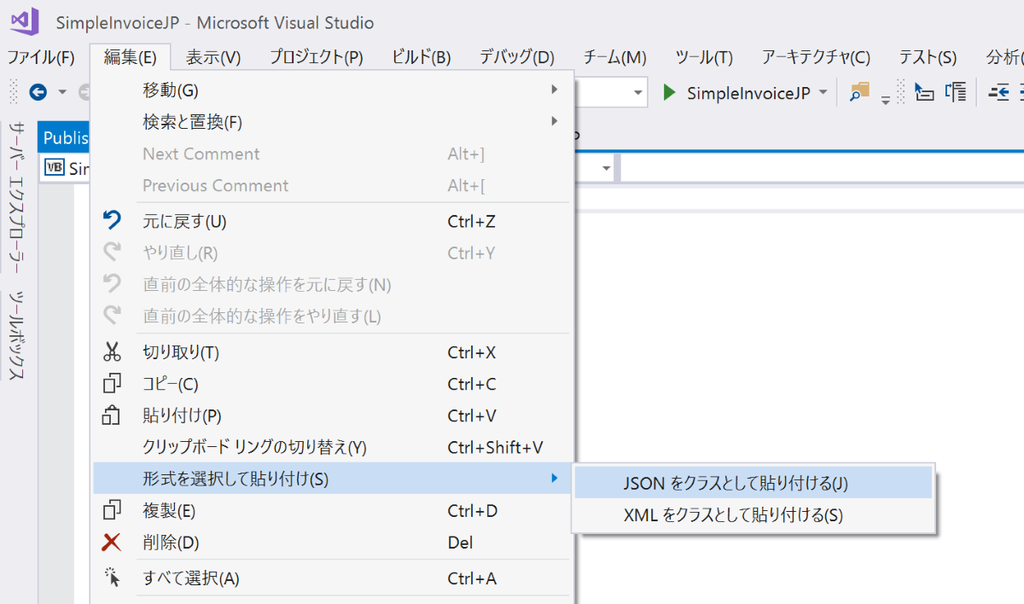Open ツールボックス side tab

[16, 336]
